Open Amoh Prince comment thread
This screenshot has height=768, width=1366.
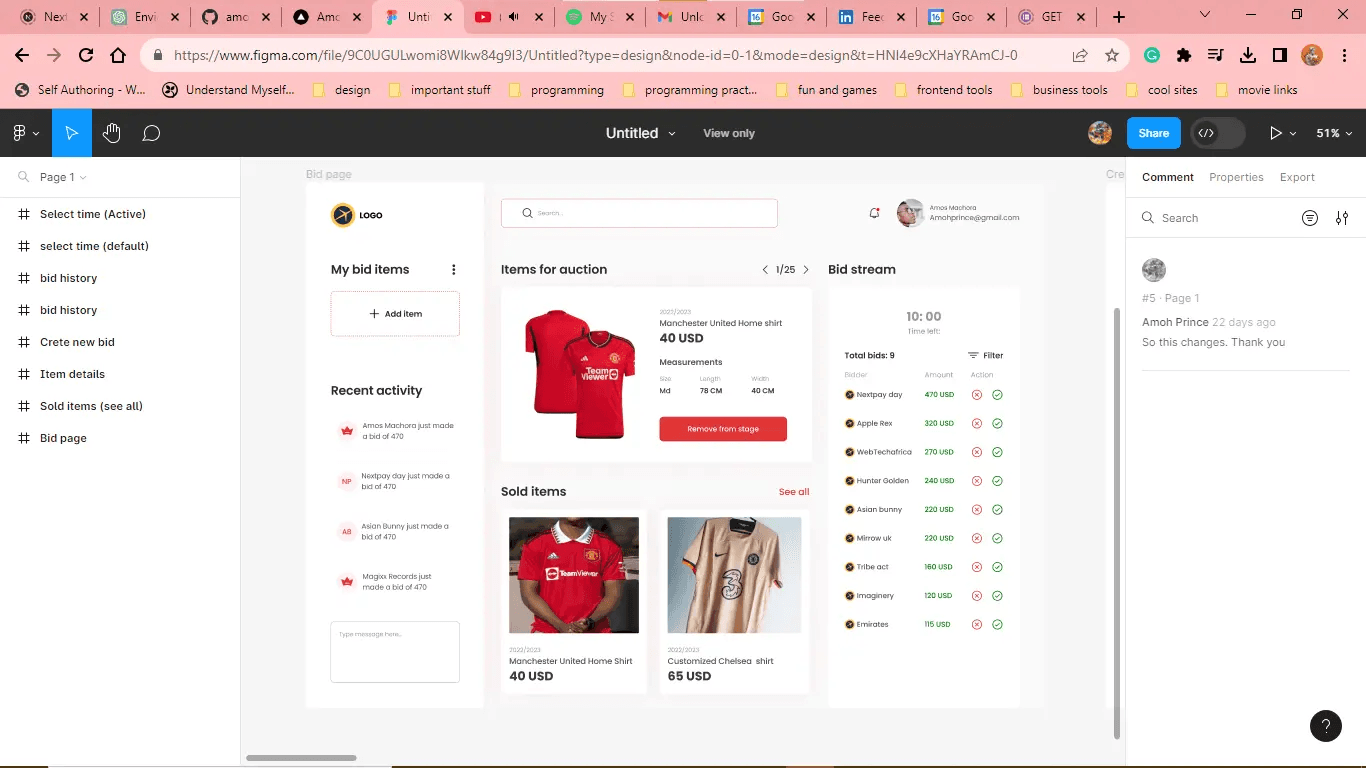(x=1245, y=306)
